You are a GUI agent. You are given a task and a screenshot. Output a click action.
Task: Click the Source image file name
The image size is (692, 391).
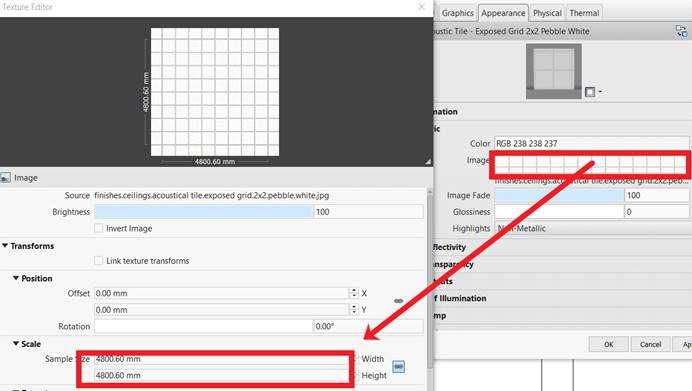pyautogui.click(x=212, y=196)
